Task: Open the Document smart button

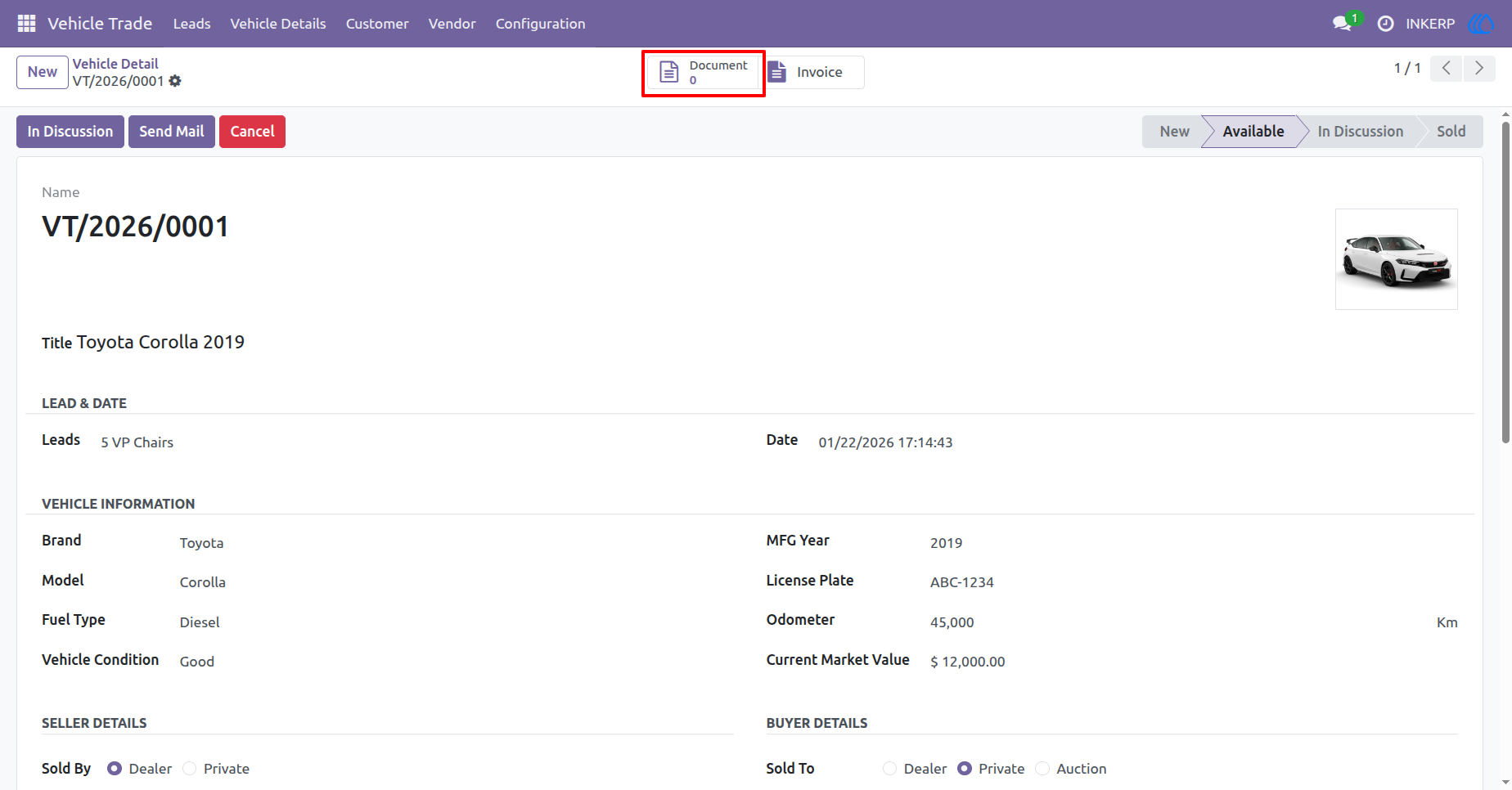Action: [704, 73]
